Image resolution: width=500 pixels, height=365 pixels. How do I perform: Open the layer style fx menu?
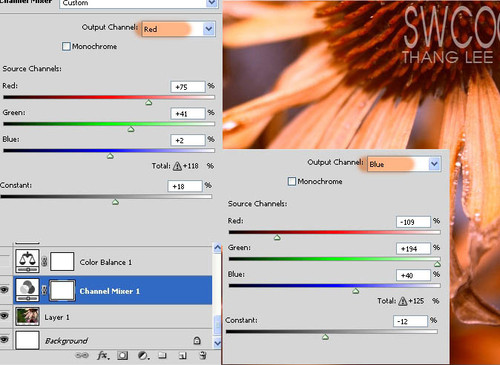pyautogui.click(x=103, y=355)
